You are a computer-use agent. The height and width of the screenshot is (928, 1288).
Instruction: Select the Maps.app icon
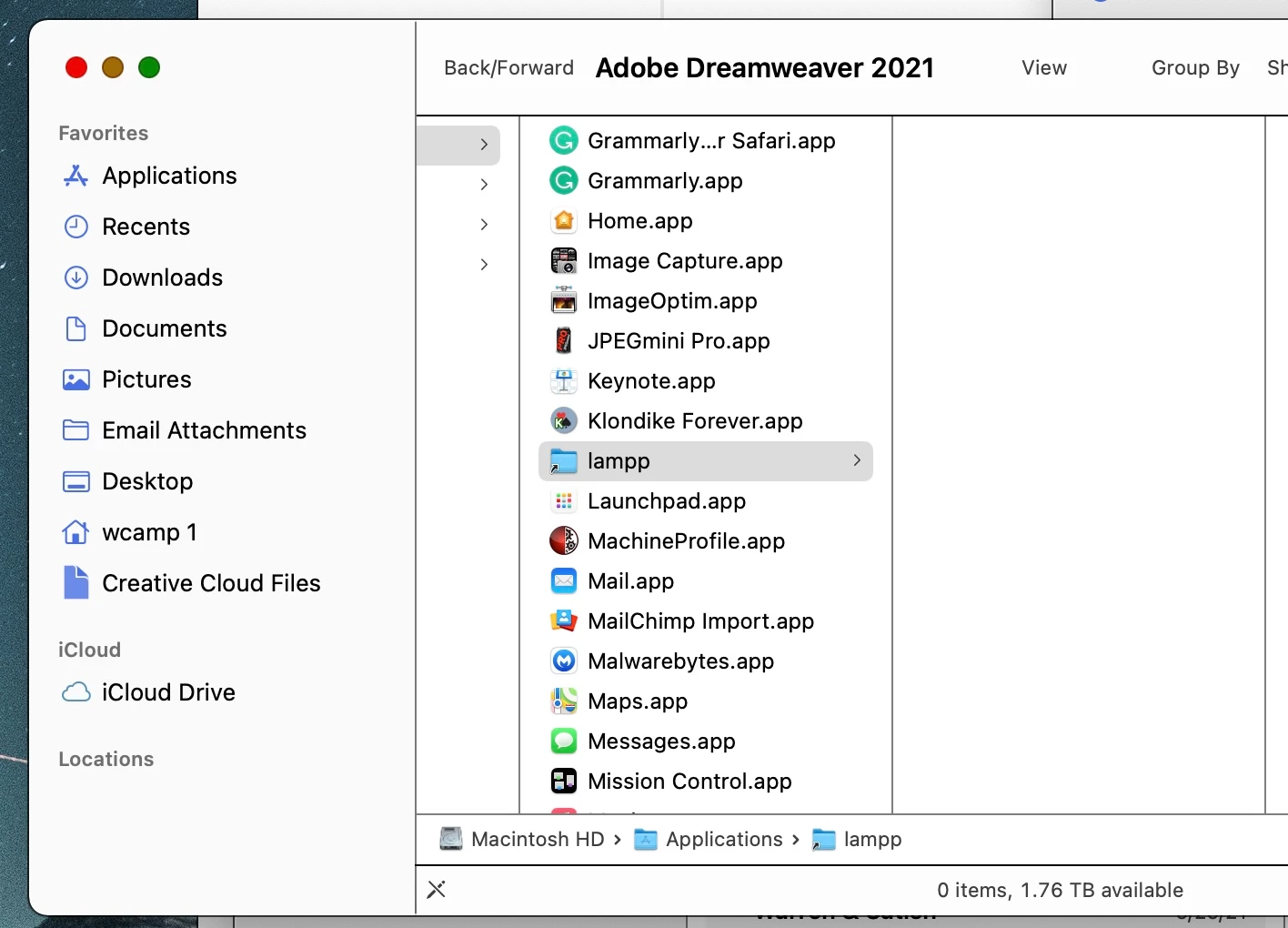(x=564, y=701)
